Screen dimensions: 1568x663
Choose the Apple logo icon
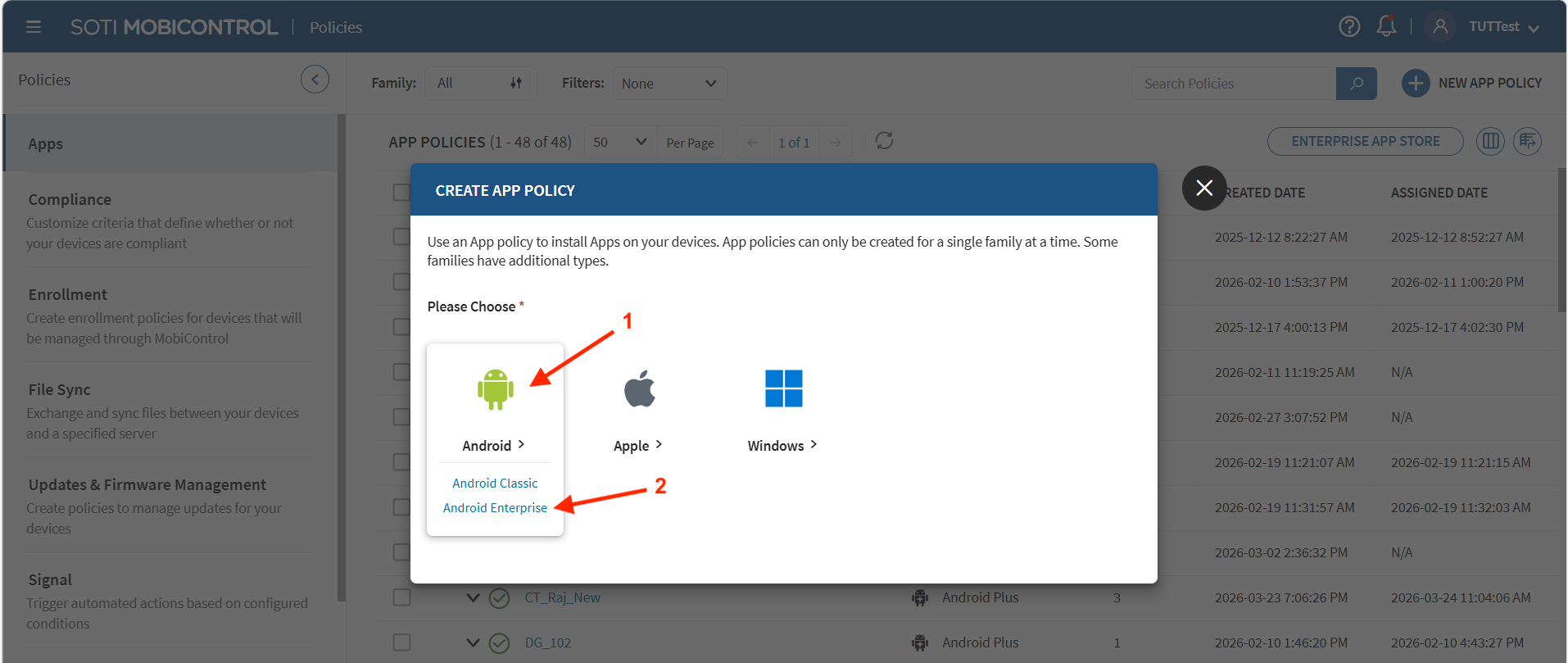coord(639,388)
